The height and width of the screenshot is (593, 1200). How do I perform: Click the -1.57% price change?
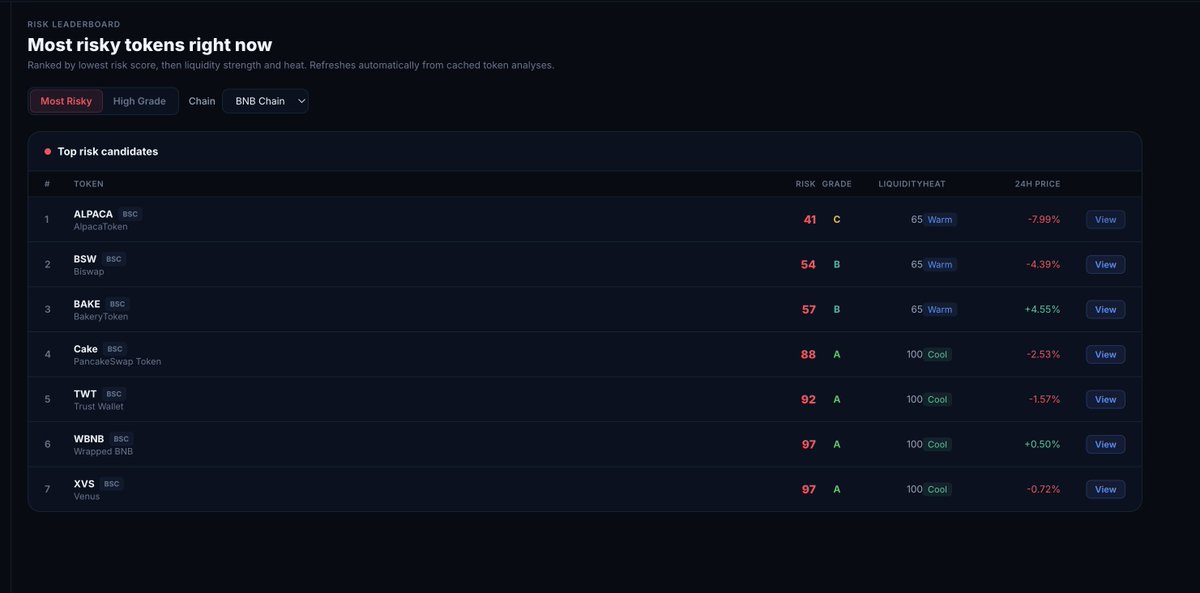[1045, 400]
